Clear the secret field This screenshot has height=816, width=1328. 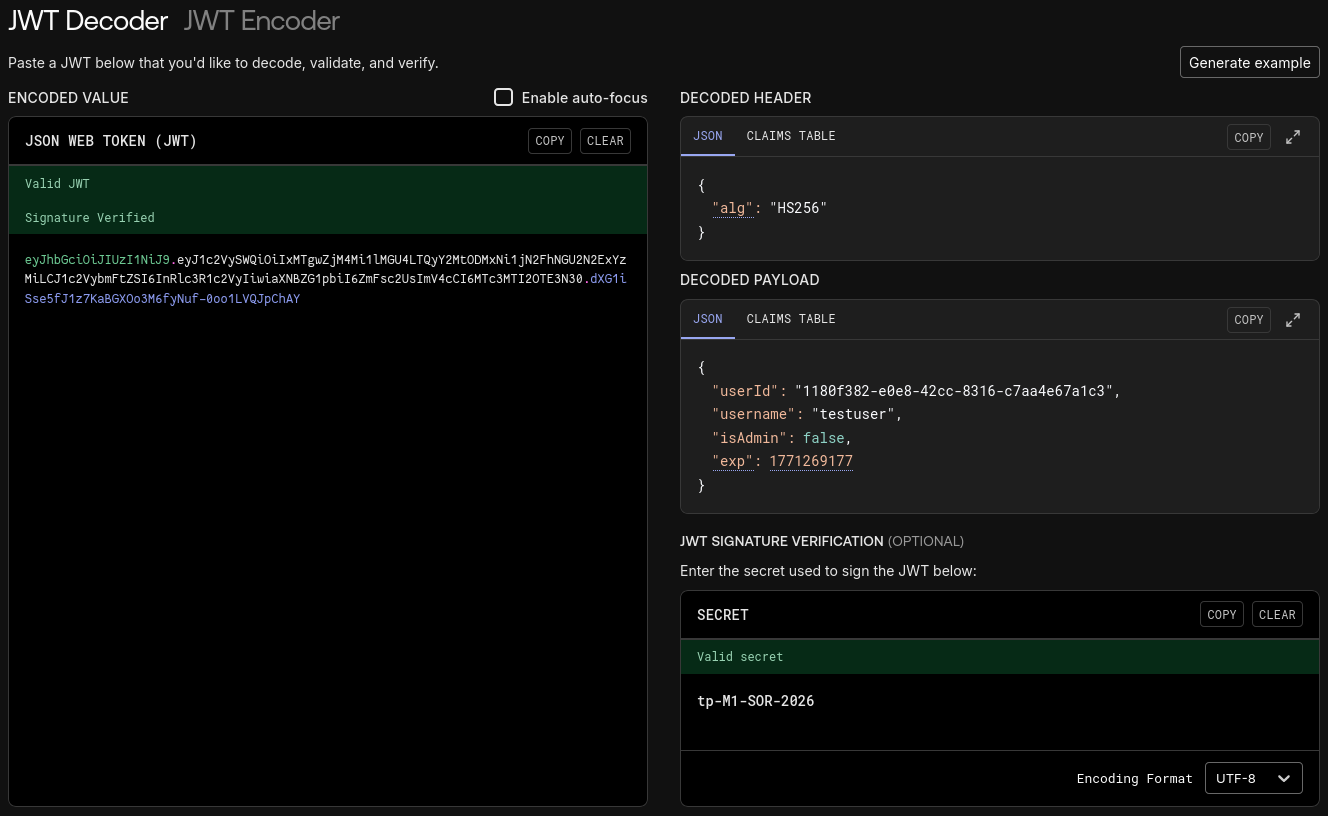pyautogui.click(x=1277, y=615)
